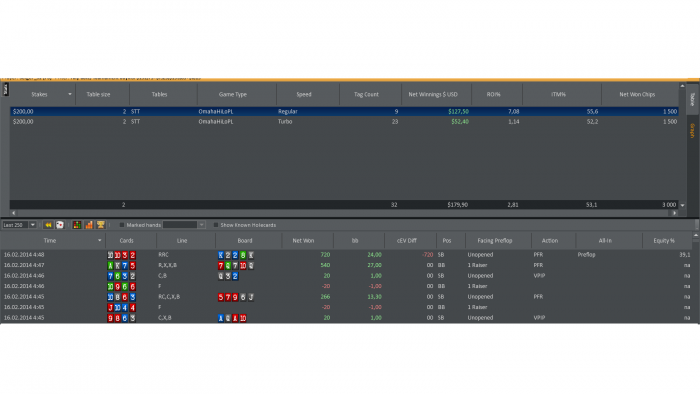The height and width of the screenshot is (394, 700).
Task: Select the vertical Stats tab on left
Action: point(5,89)
